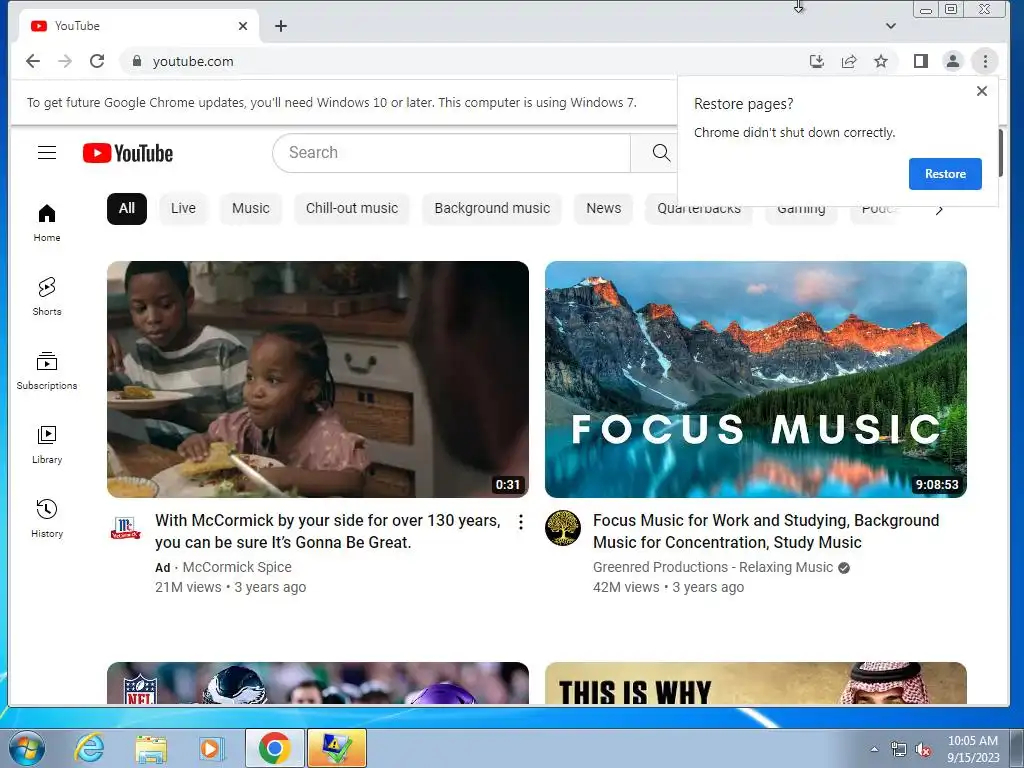
Task: Open McCormick ad video title
Action: click(328, 532)
